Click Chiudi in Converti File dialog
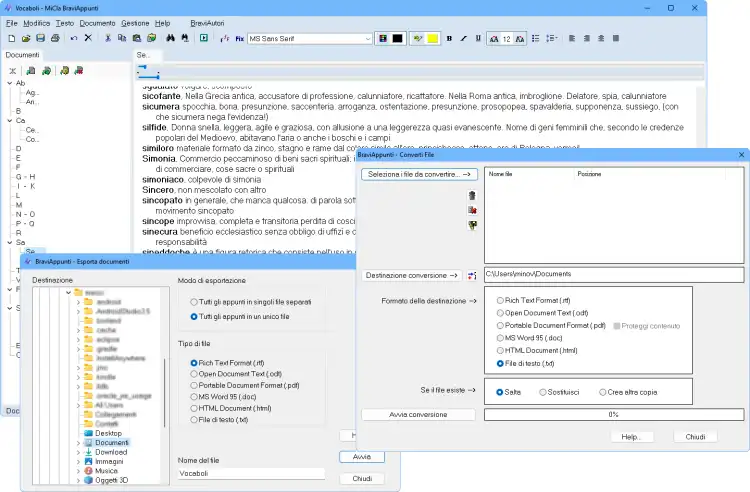 click(695, 437)
